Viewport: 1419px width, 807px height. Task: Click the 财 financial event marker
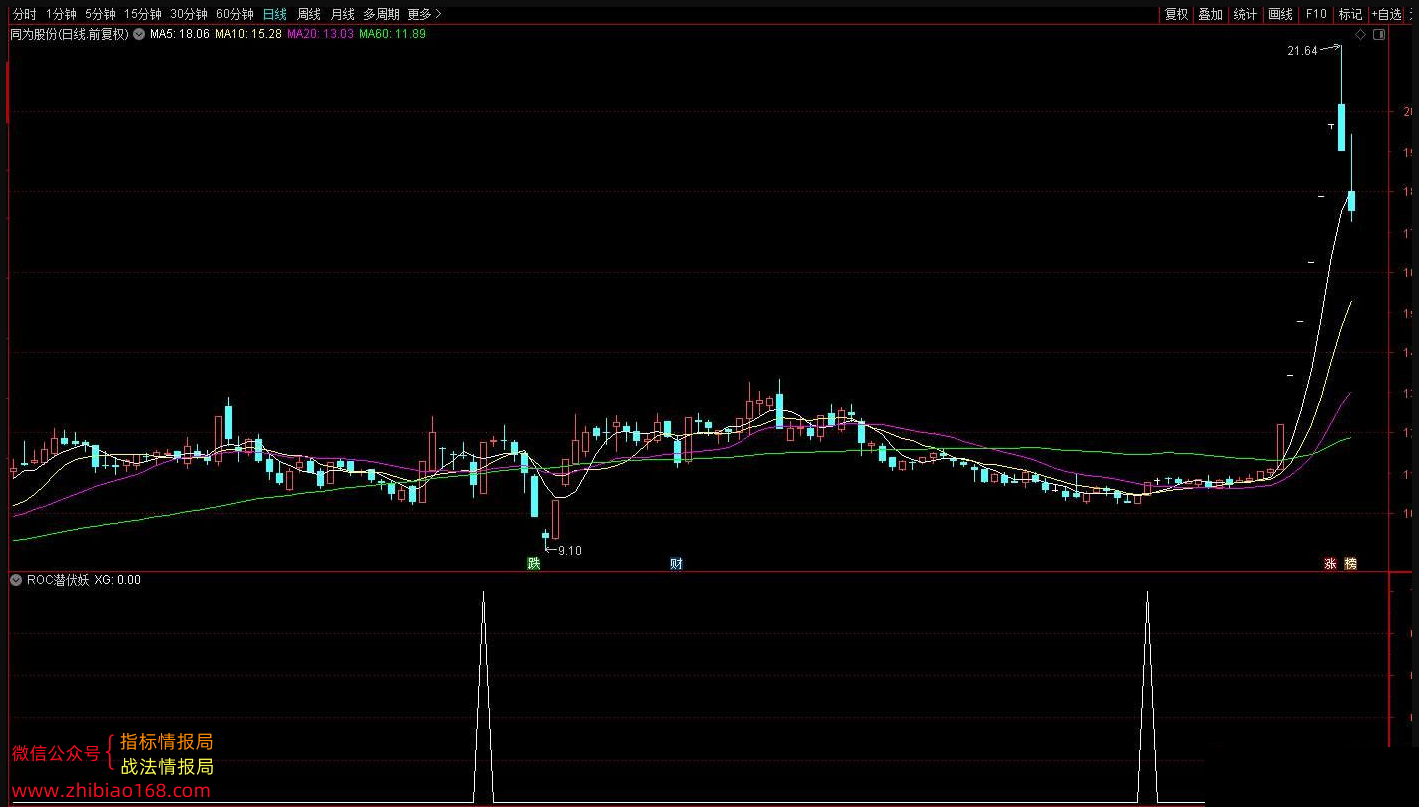click(x=677, y=564)
